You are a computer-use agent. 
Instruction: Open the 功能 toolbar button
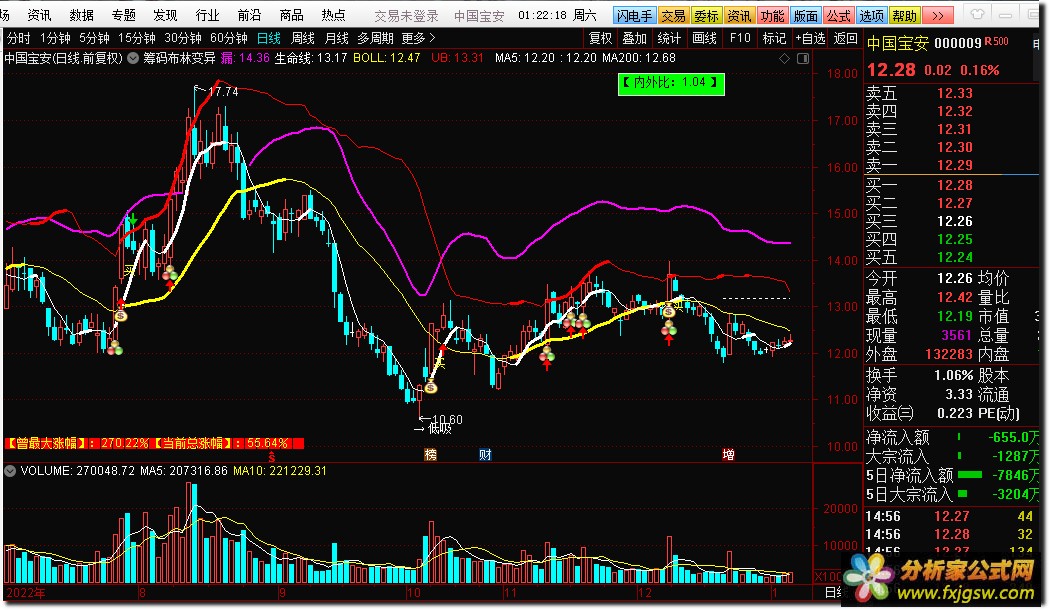click(771, 15)
